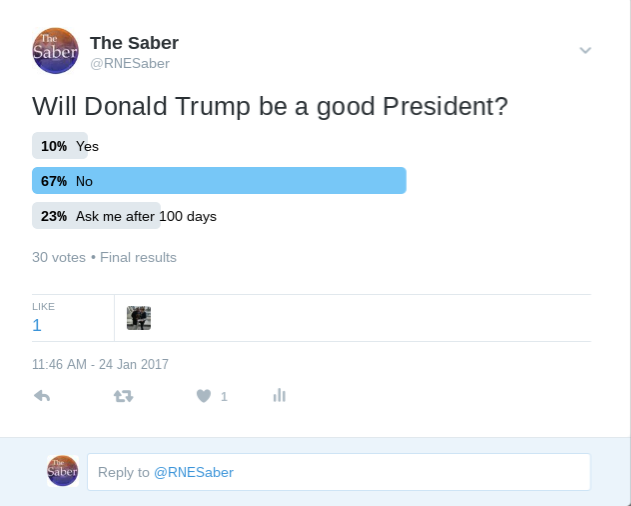Screen dimensions: 631x506
Task: Focus the Reply to @RNESaber field
Action: (x=339, y=472)
